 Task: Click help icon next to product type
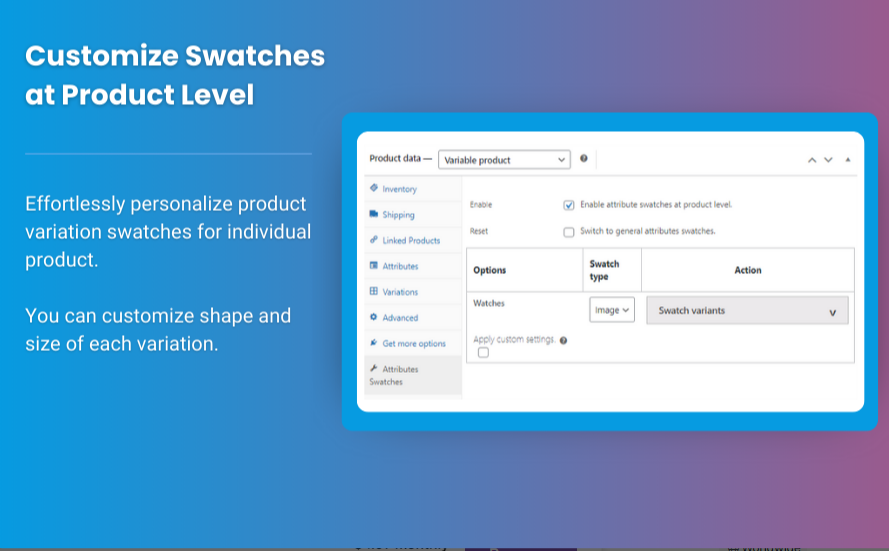[x=583, y=159]
